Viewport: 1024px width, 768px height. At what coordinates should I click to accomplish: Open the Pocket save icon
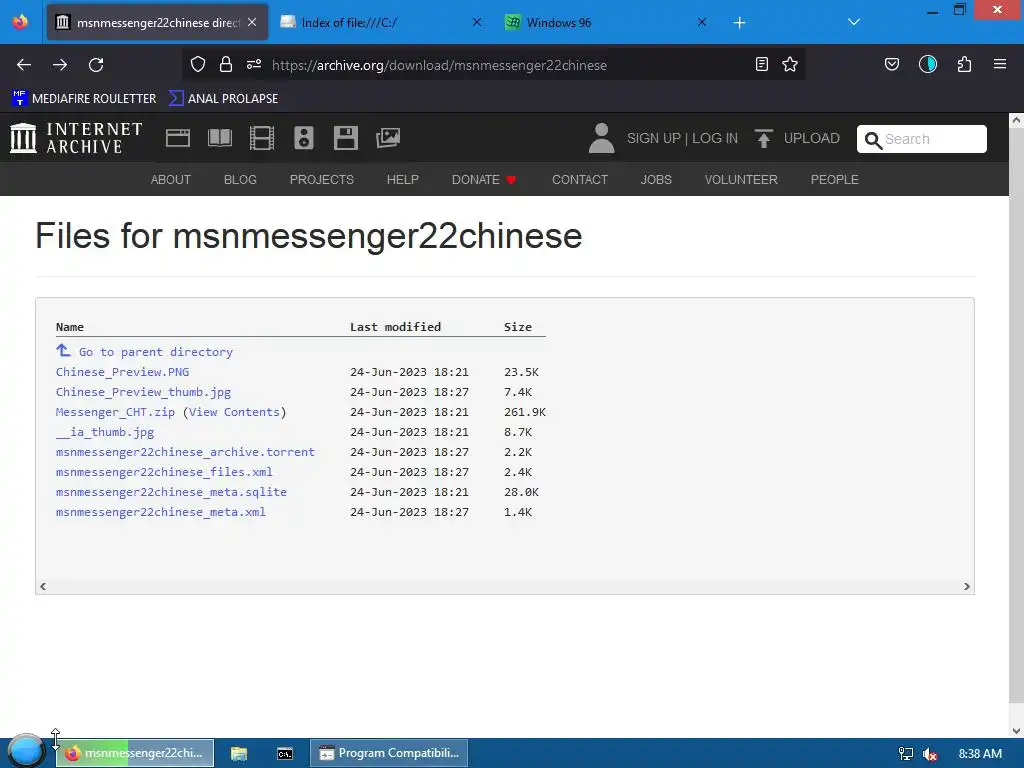coord(892,64)
